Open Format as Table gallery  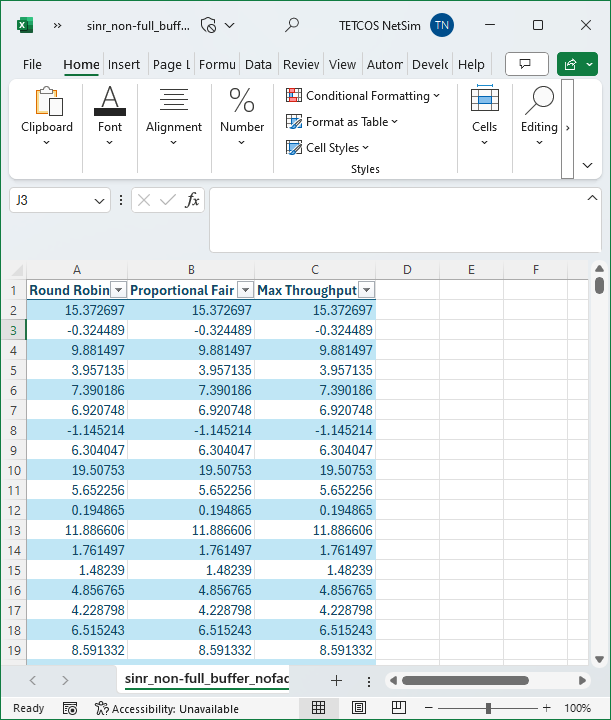click(342, 122)
